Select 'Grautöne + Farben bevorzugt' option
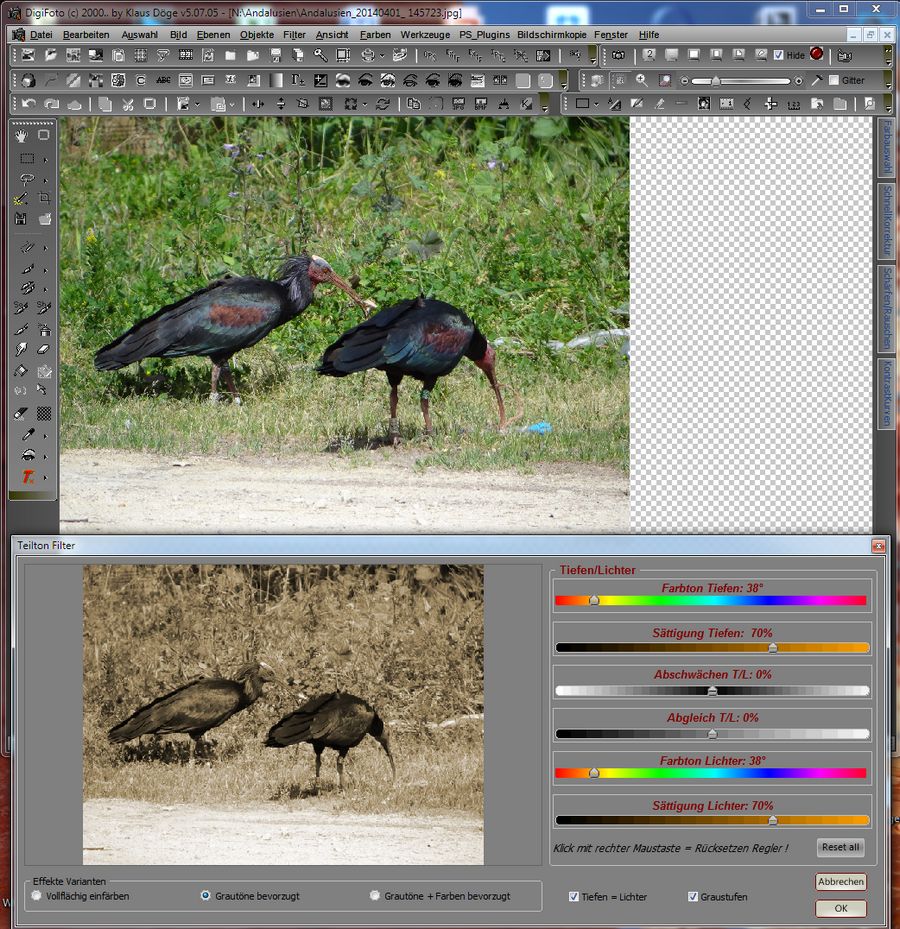The image size is (900, 929). point(375,896)
